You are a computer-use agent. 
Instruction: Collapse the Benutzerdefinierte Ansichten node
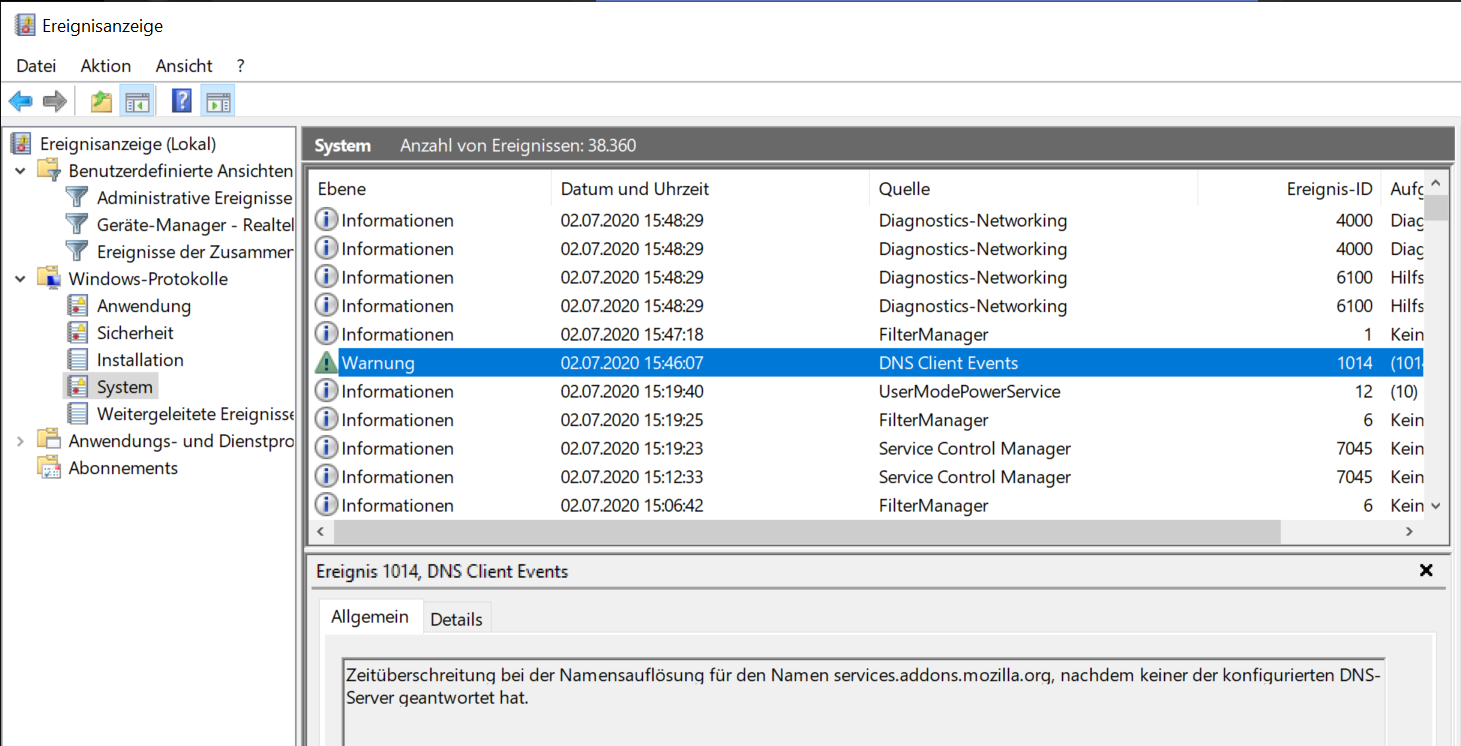(21, 171)
